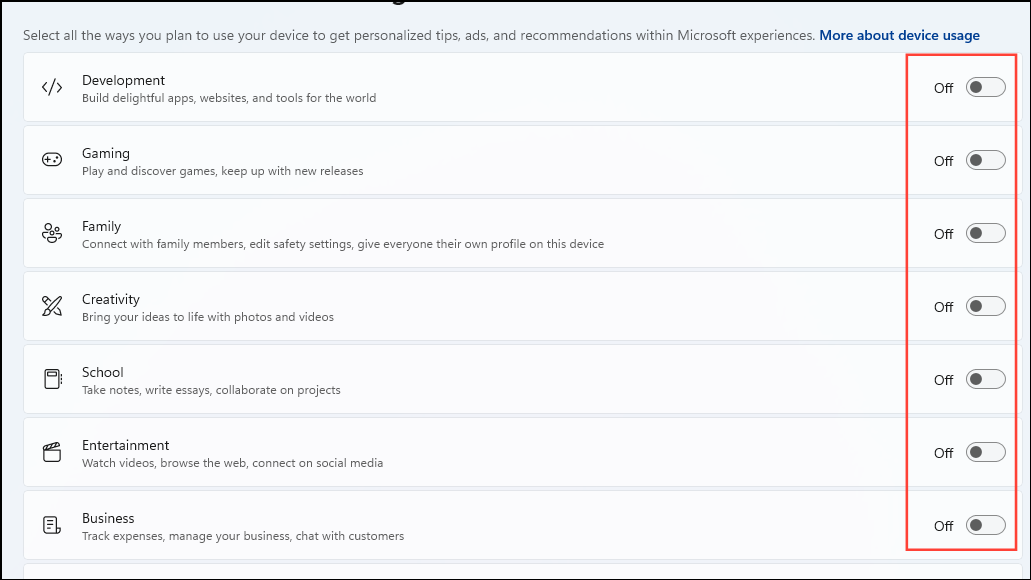This screenshot has height=580, width=1031.
Task: Click the School notebook icon
Action: pyautogui.click(x=52, y=379)
